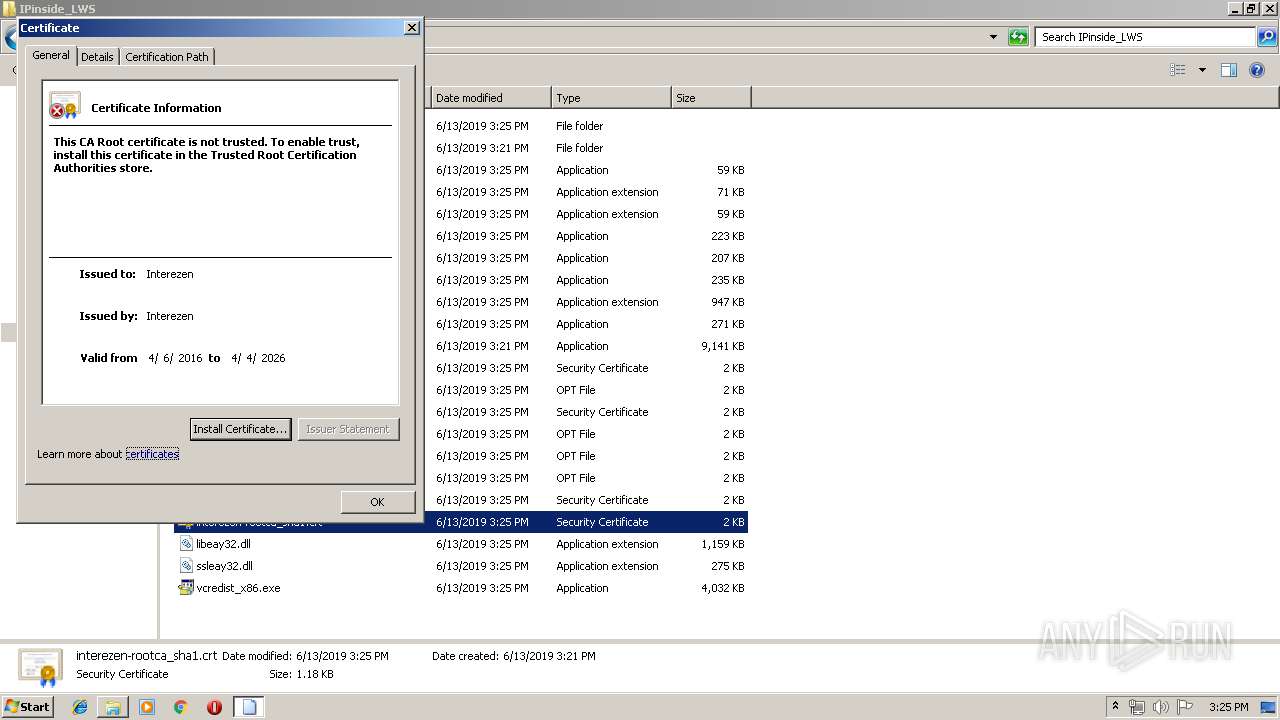This screenshot has width=1280, height=720.
Task: Focus the Search IPinside_LWS field
Action: coord(1146,37)
